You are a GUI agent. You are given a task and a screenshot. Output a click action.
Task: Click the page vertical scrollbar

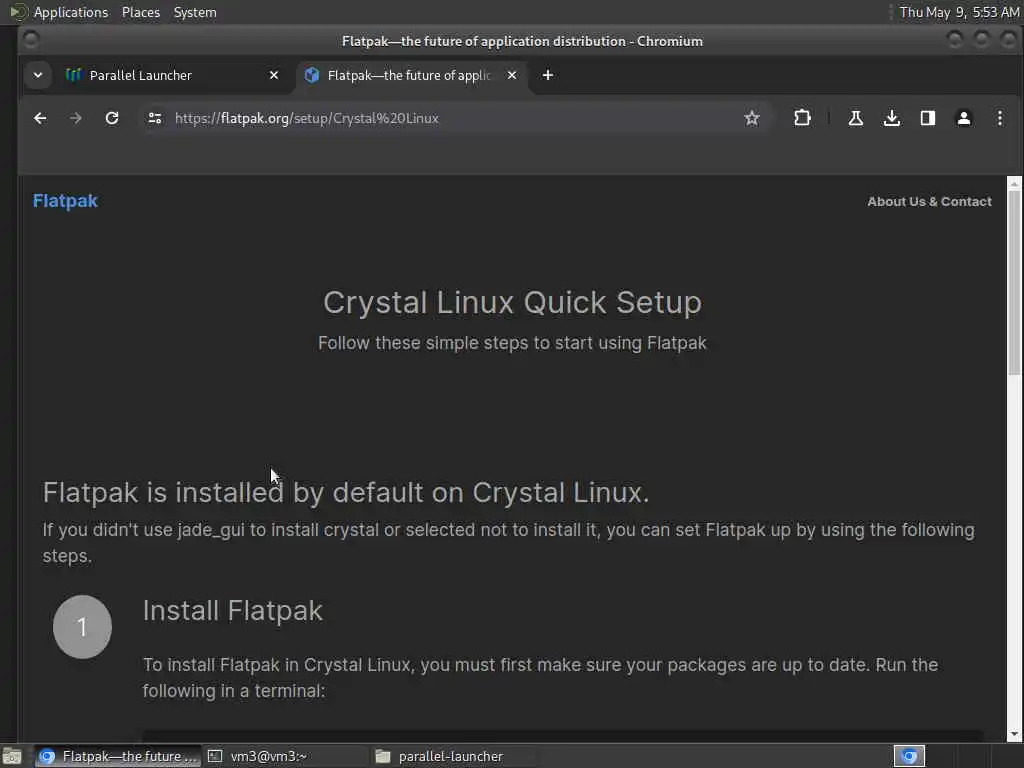pos(1014,285)
